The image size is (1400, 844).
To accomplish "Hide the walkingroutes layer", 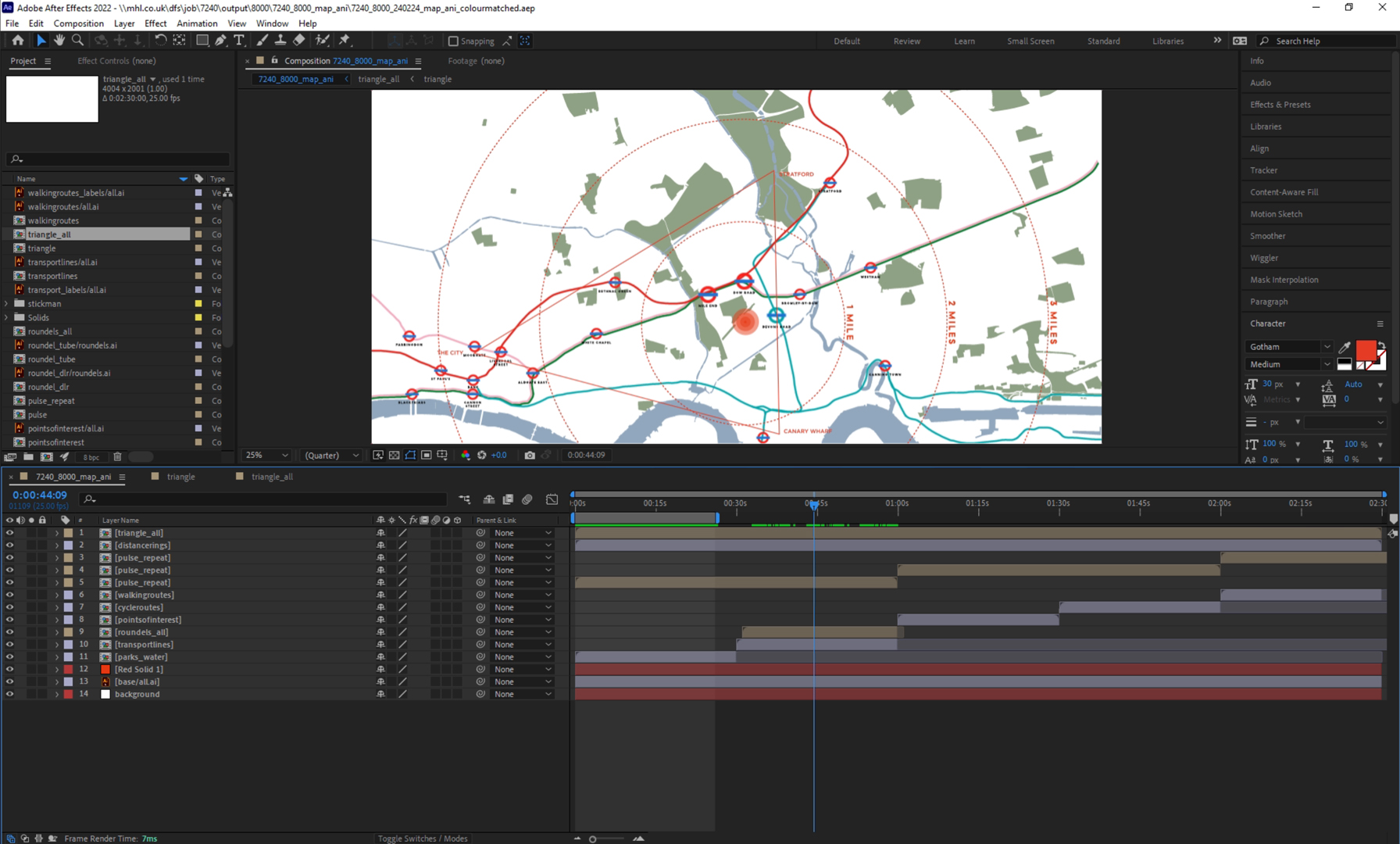I will coord(9,595).
